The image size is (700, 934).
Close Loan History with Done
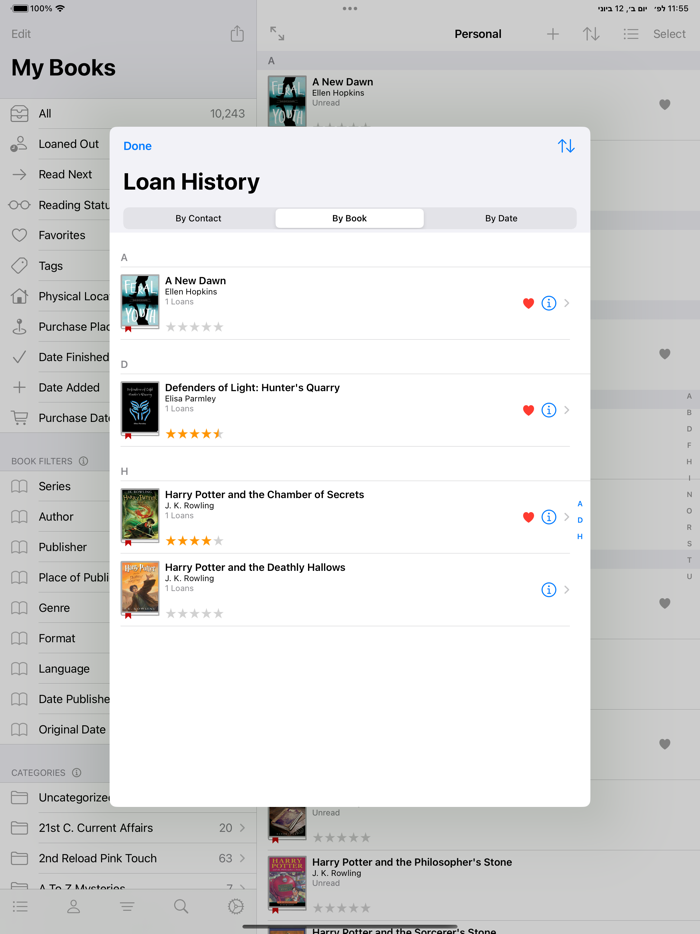tap(138, 146)
